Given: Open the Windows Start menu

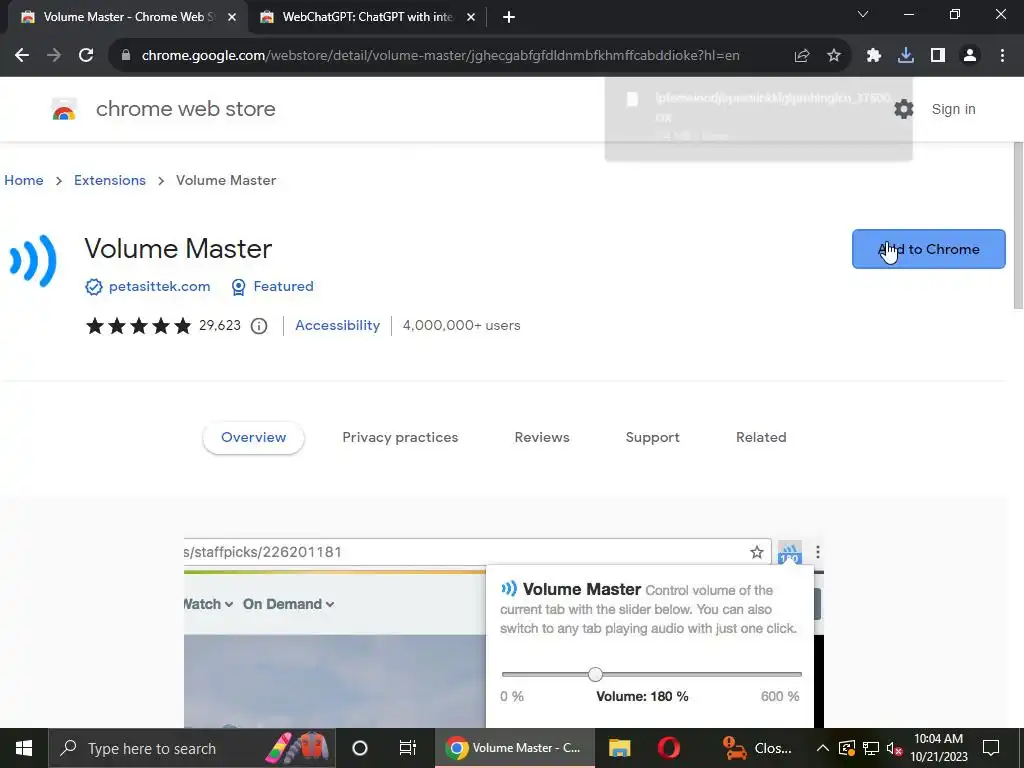Looking at the screenshot, I should click(x=24, y=748).
